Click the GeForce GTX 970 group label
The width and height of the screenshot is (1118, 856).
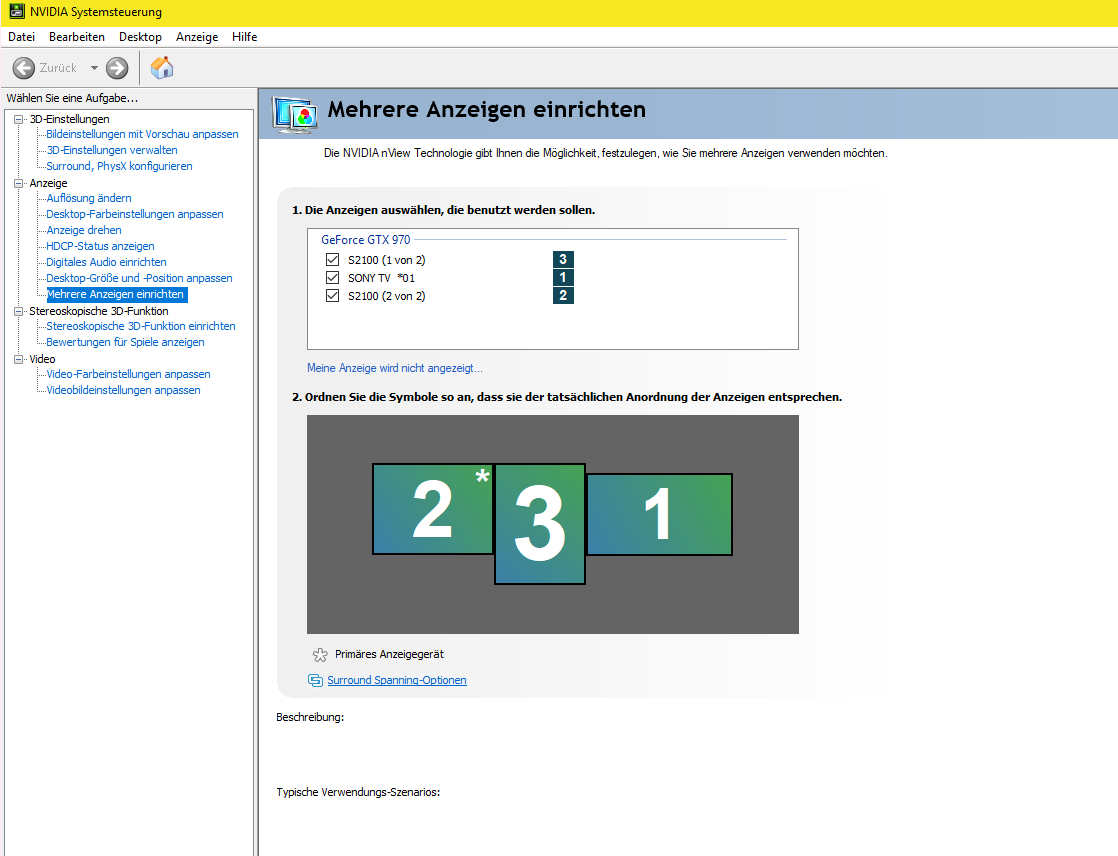366,240
